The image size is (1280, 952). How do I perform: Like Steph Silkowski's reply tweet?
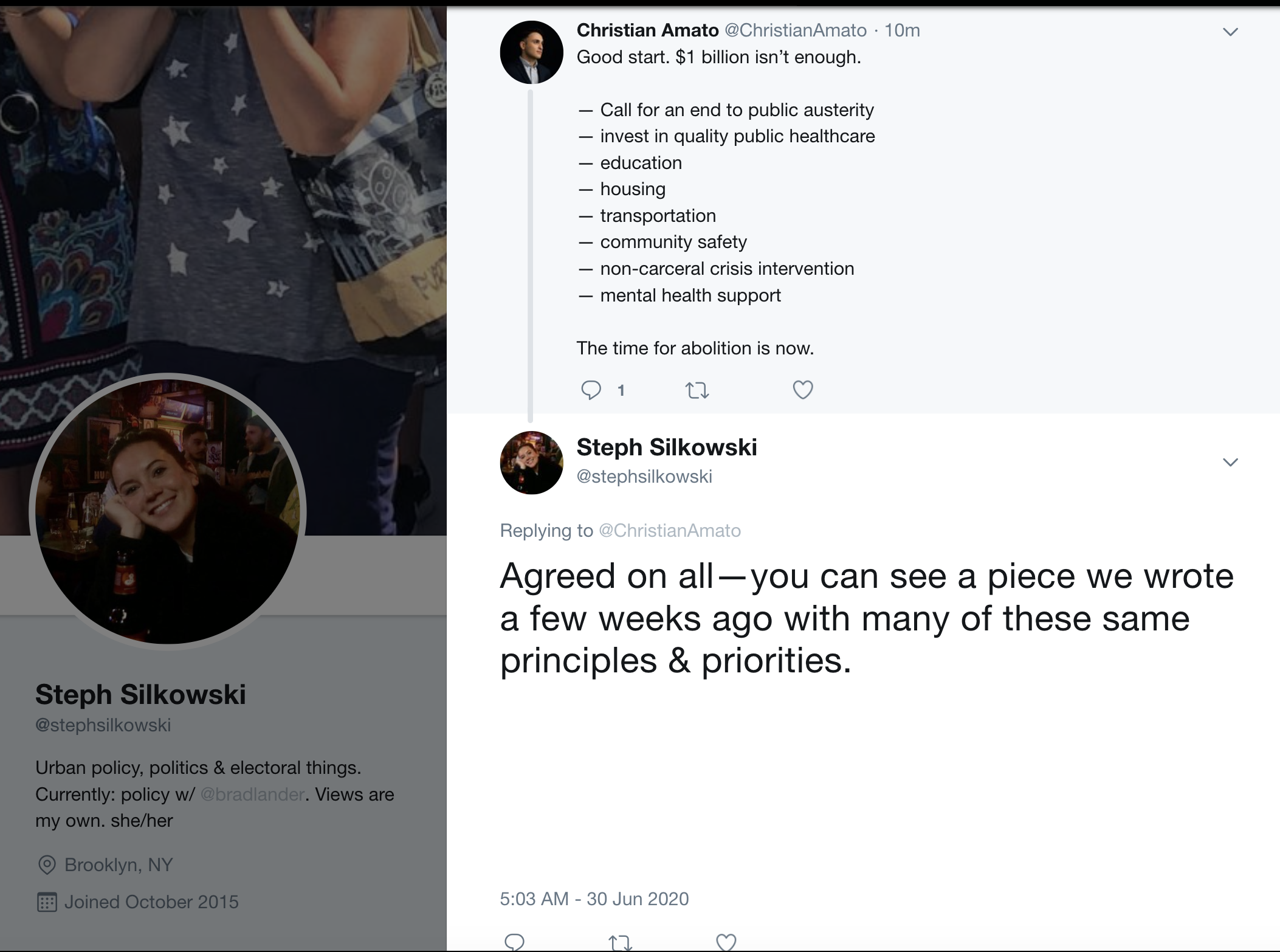726,942
